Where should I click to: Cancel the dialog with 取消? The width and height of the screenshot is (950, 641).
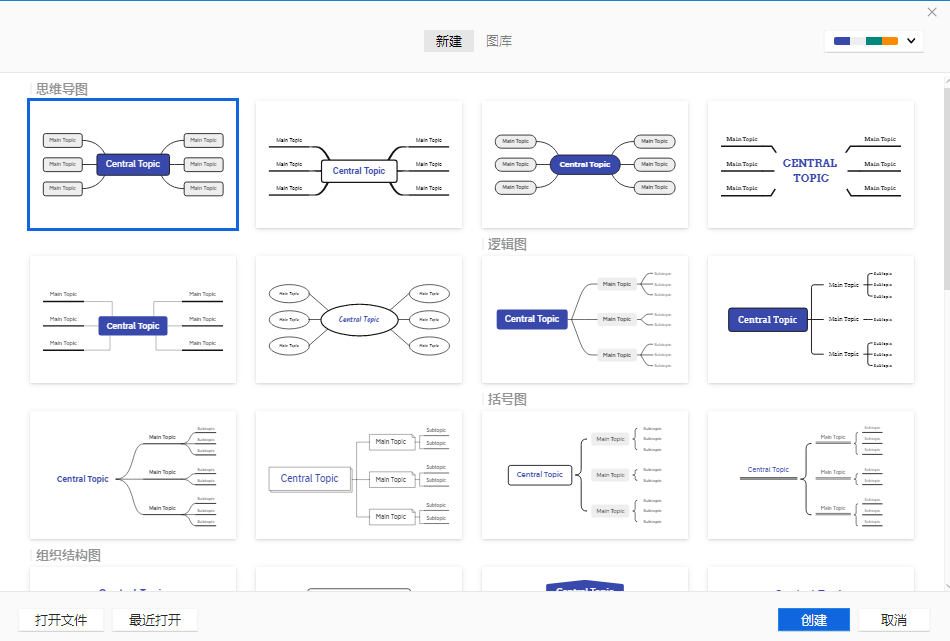point(893,620)
